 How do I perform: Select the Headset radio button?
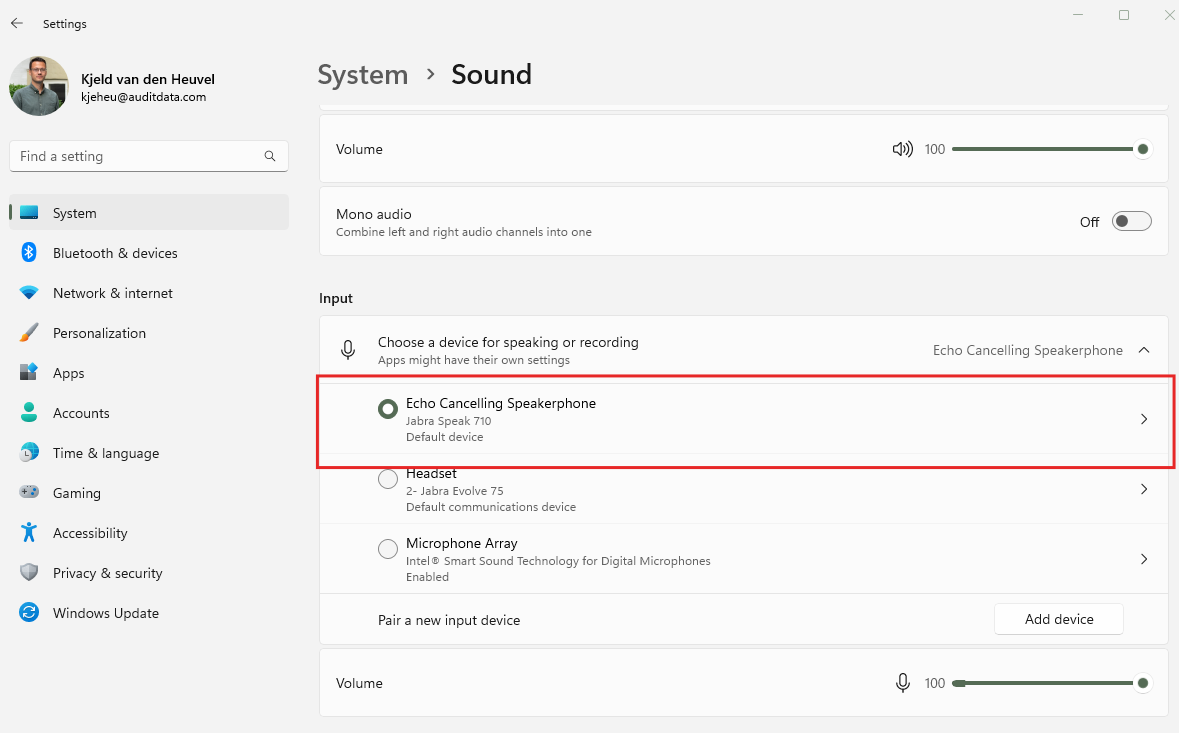(388, 479)
